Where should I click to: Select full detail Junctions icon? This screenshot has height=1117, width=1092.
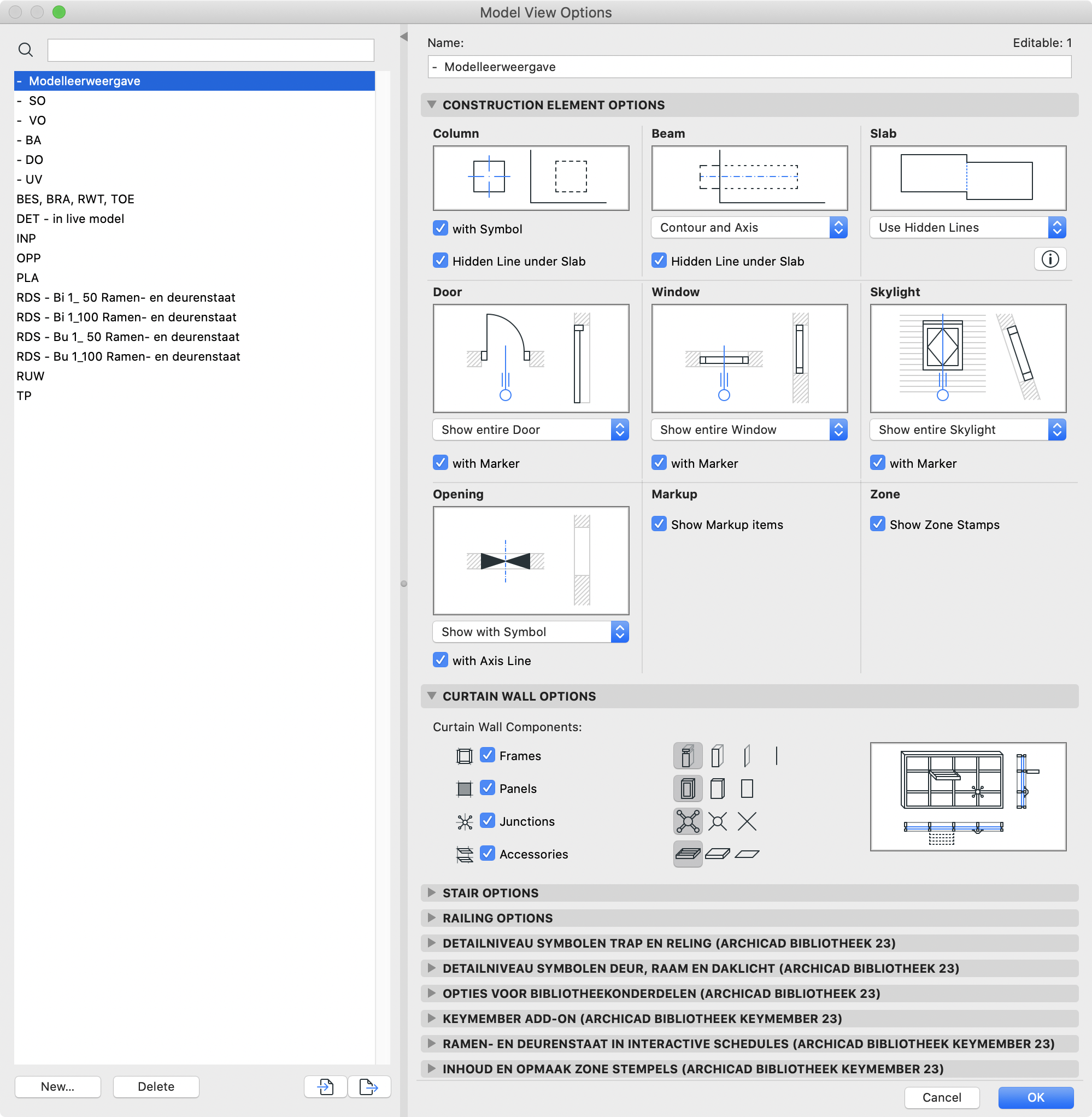[x=688, y=821]
